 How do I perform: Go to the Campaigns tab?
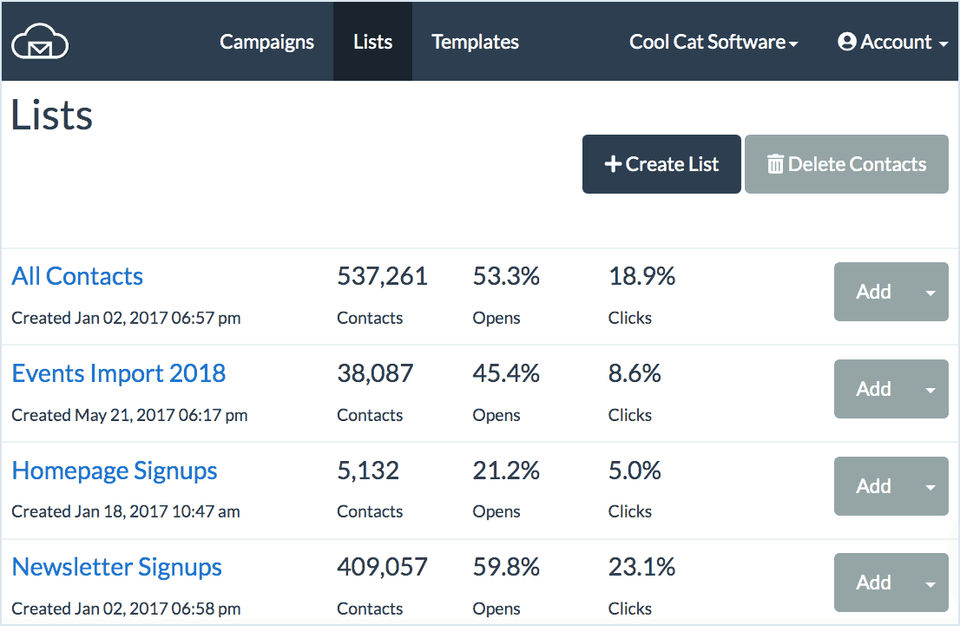click(267, 42)
